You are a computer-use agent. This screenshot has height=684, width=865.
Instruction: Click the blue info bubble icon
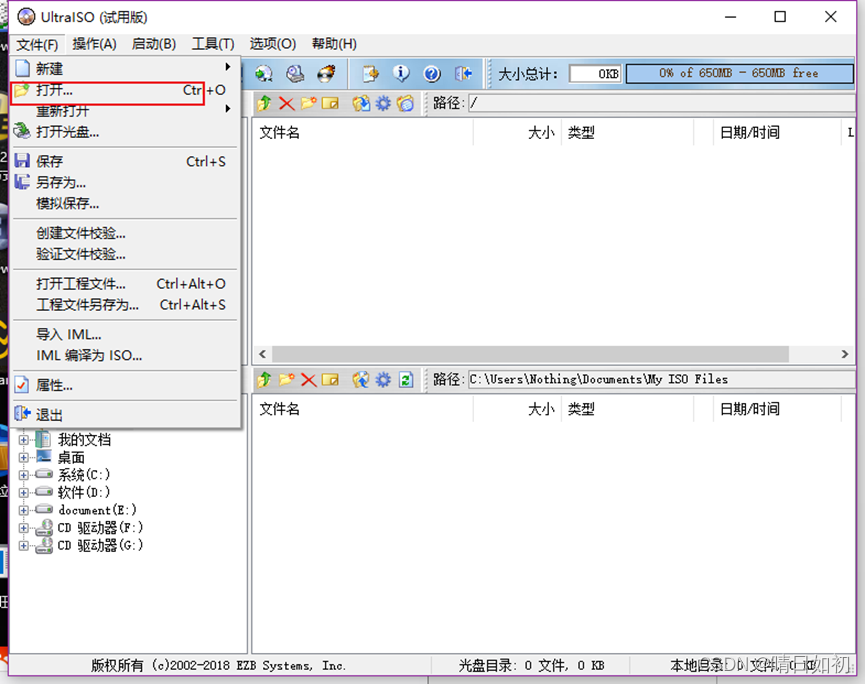401,73
